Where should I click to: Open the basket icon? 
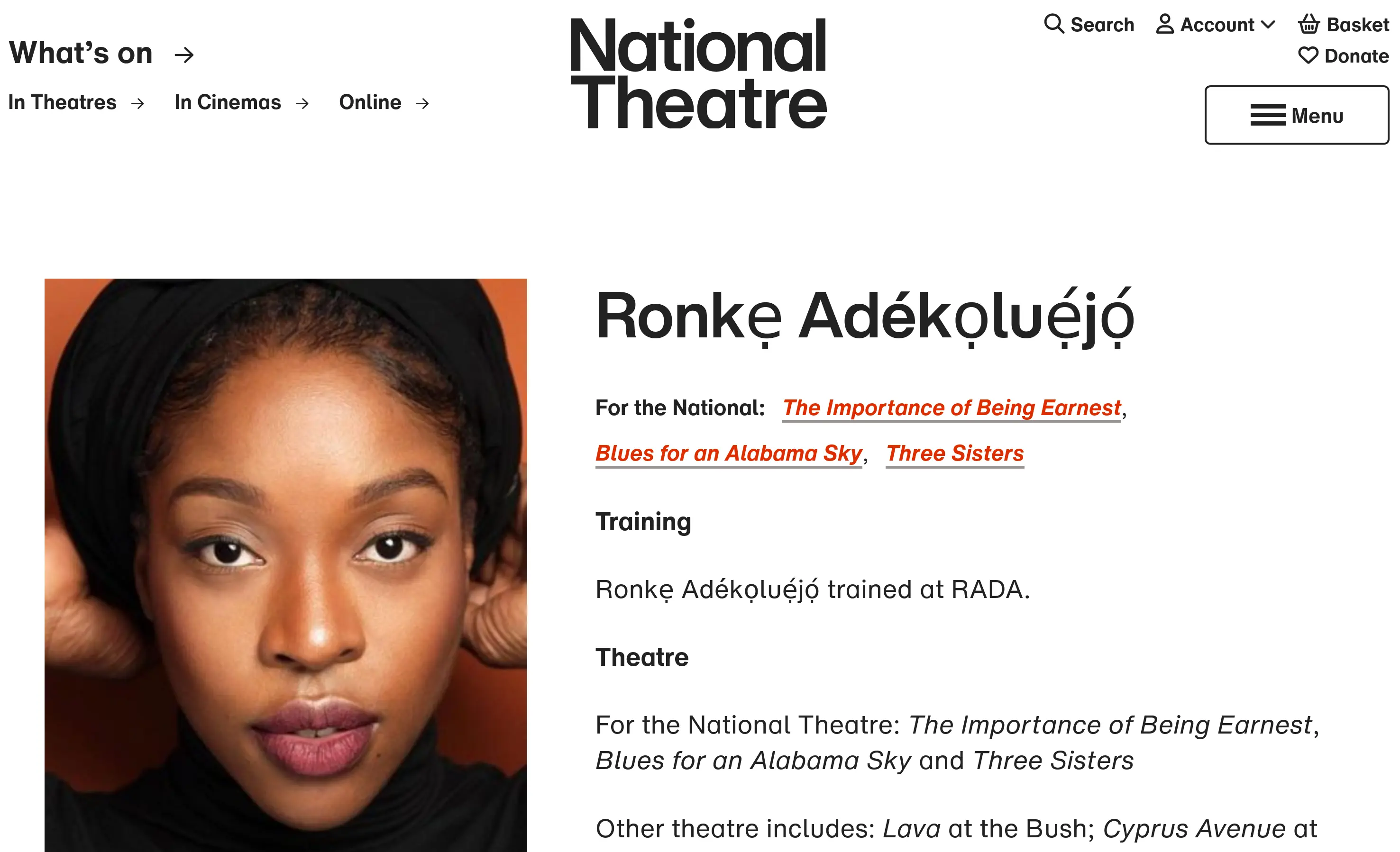pos(1308,25)
